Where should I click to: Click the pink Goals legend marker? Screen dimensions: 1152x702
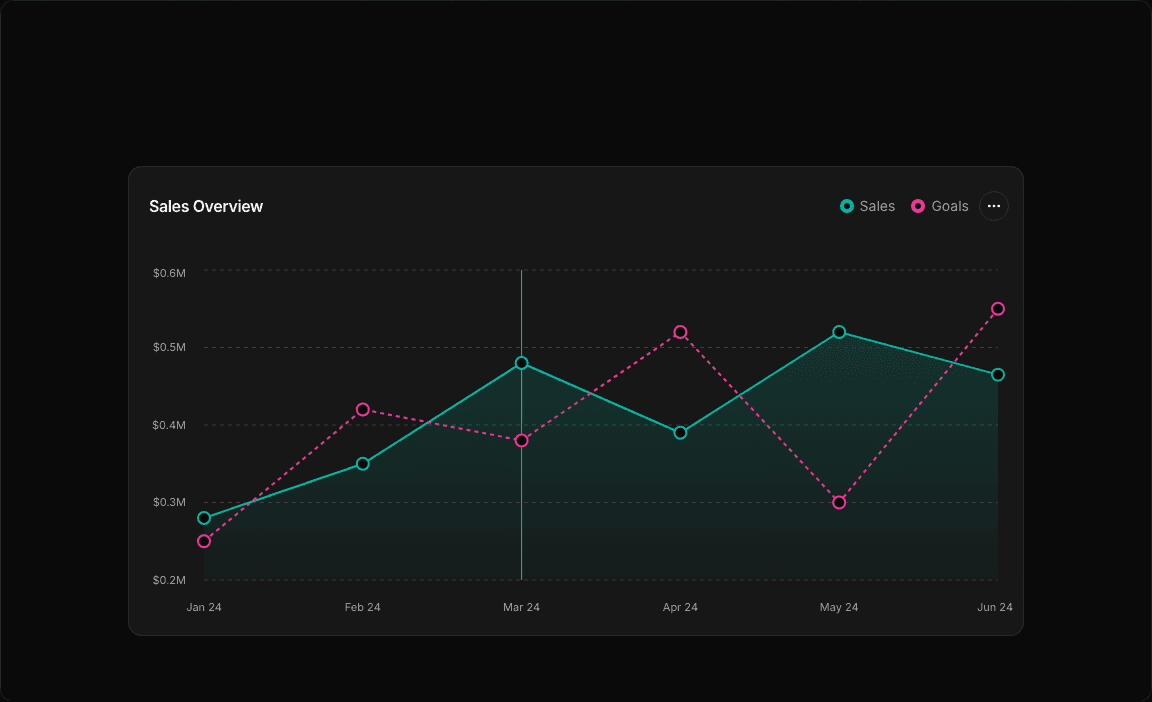(x=918, y=206)
